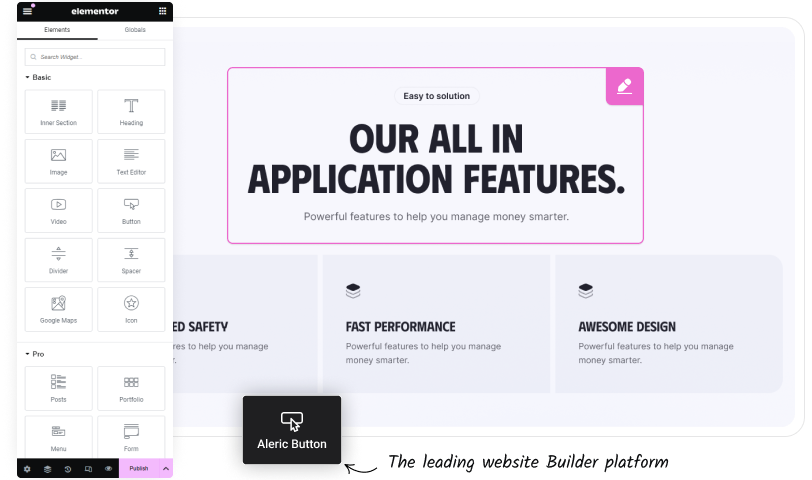
Task: Select the Heading widget
Action: 131,111
